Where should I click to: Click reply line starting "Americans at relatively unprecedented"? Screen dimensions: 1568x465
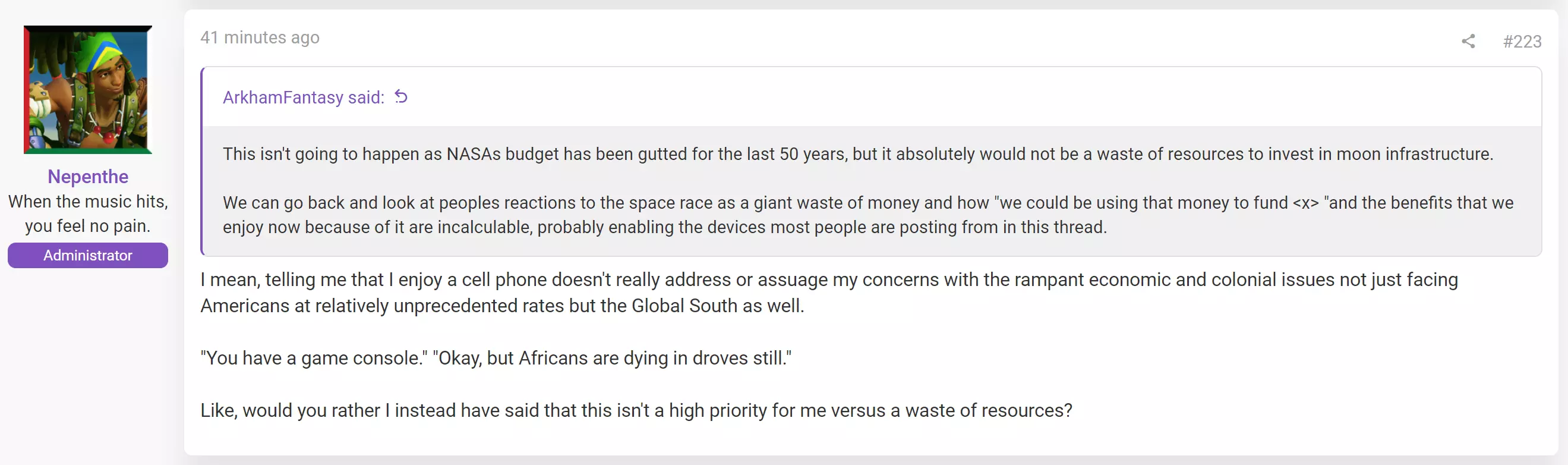tap(502, 306)
